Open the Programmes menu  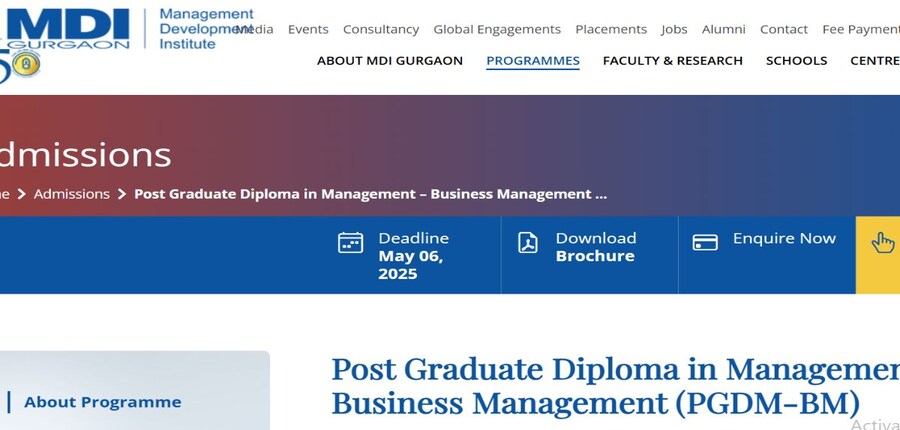click(x=532, y=61)
